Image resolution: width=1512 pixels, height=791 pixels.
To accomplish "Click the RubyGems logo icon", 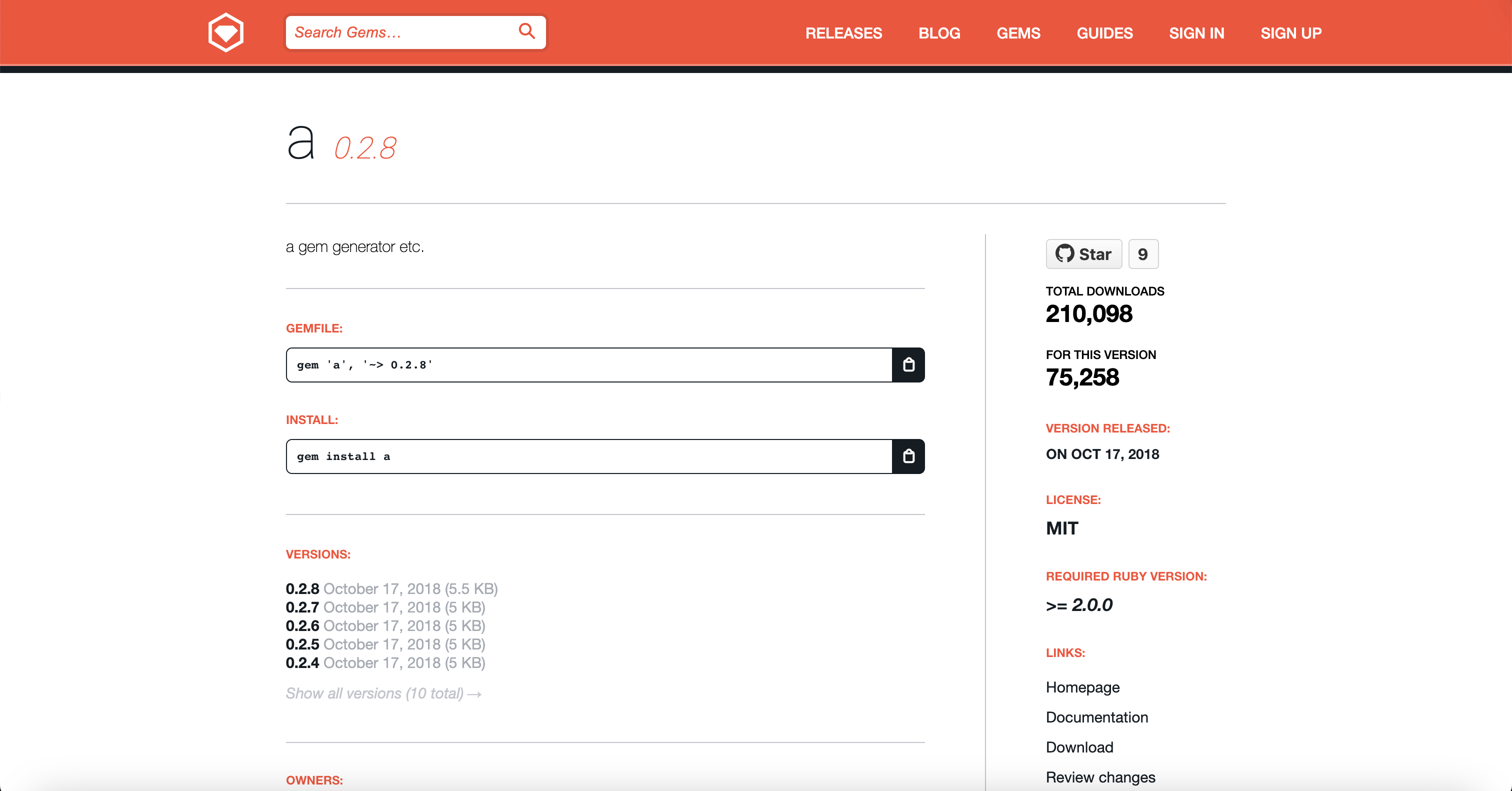I will (x=226, y=32).
